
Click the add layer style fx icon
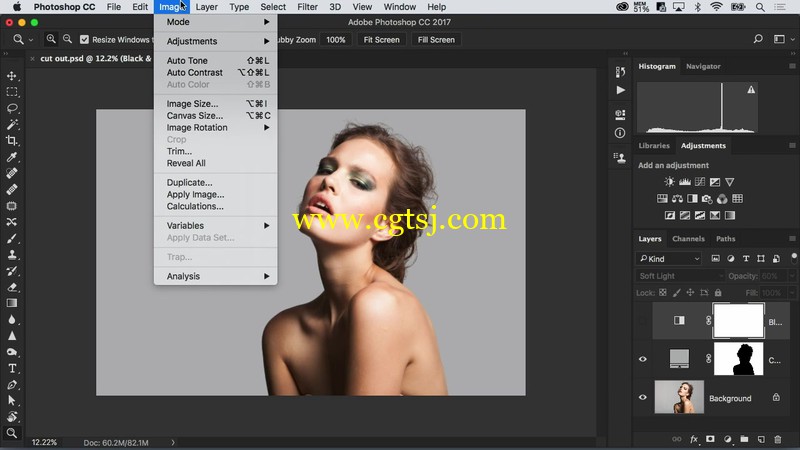coord(694,439)
